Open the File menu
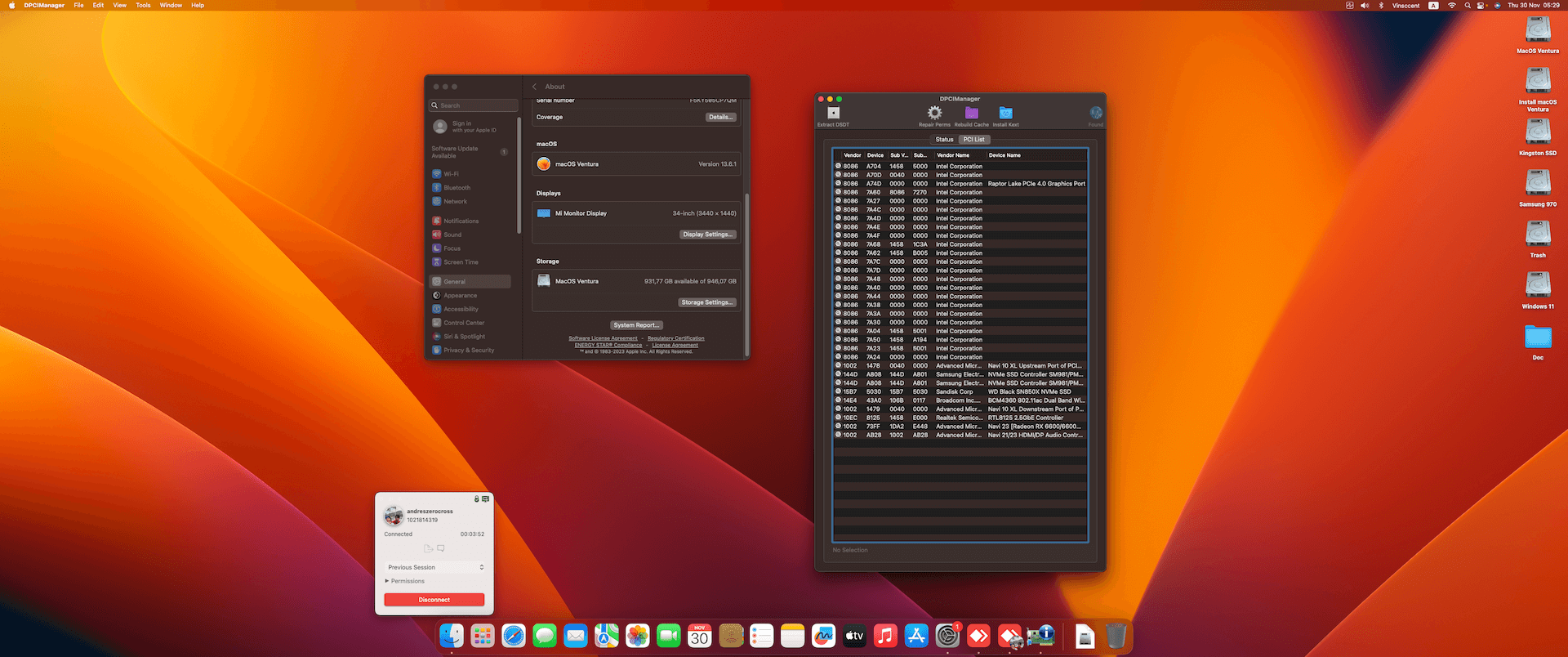The image size is (1568, 657). [x=78, y=5]
